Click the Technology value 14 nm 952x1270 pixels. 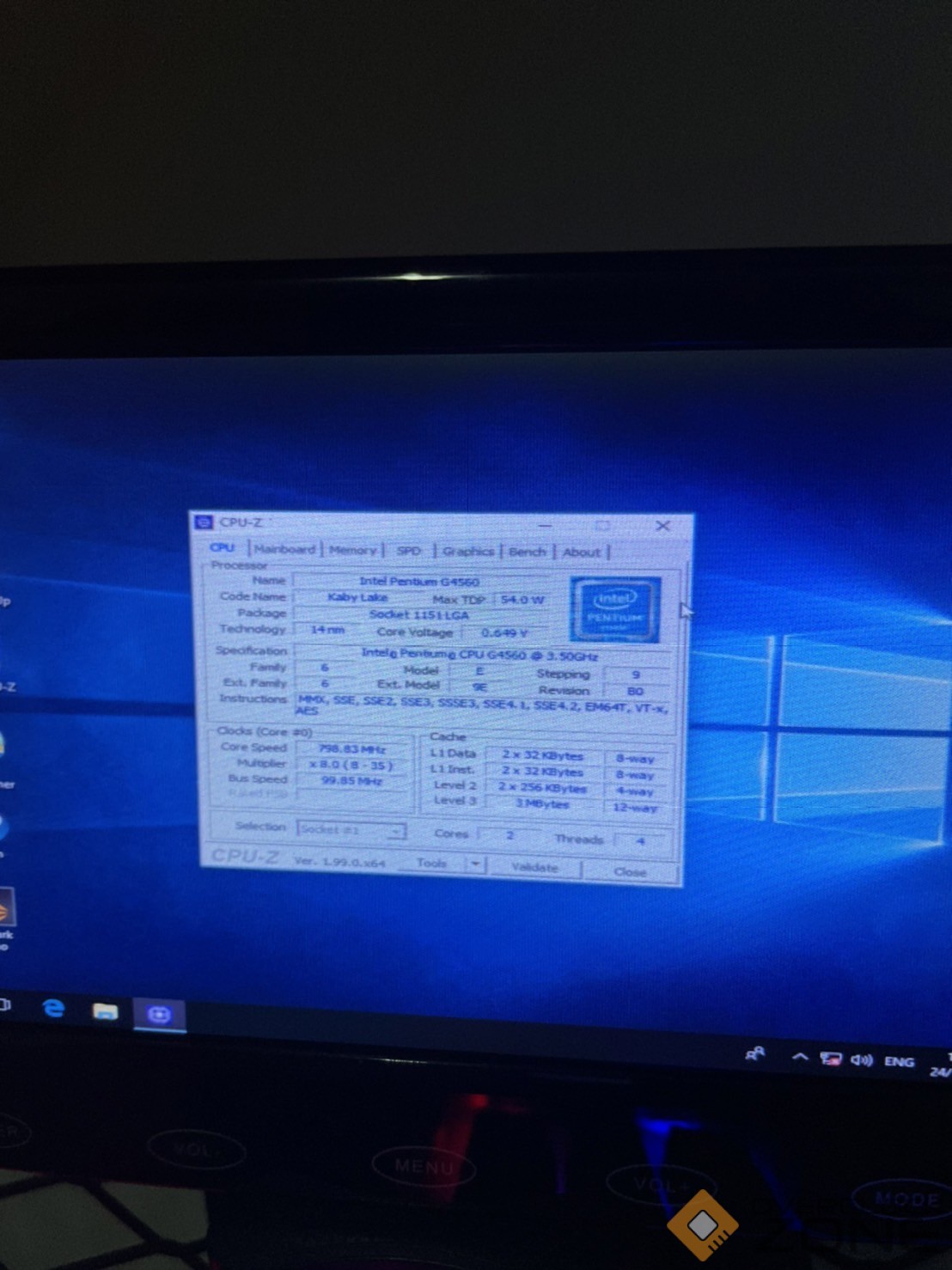tap(327, 630)
